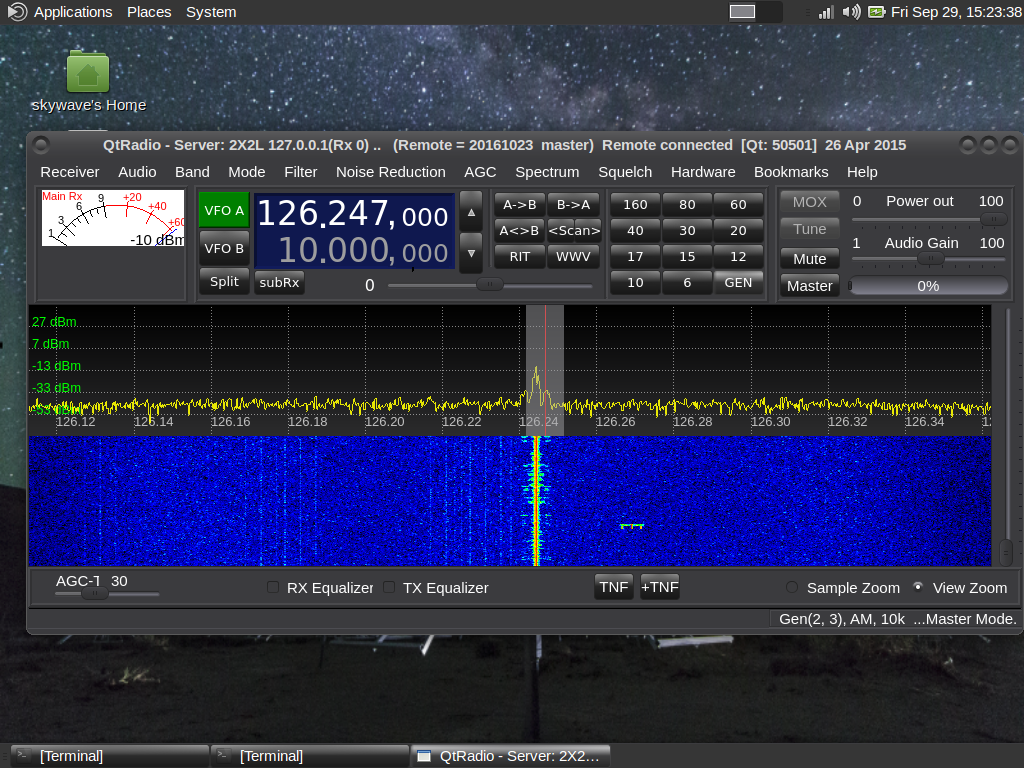The width and height of the screenshot is (1024, 768).
Task: Open the AGC menu
Action: coord(480,172)
